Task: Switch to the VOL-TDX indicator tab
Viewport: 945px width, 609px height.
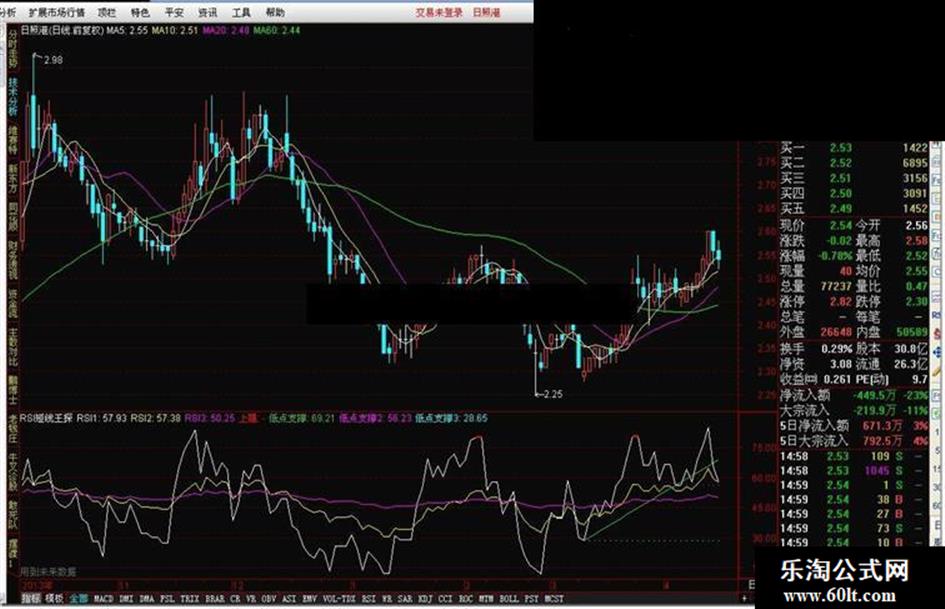Action: (x=339, y=599)
